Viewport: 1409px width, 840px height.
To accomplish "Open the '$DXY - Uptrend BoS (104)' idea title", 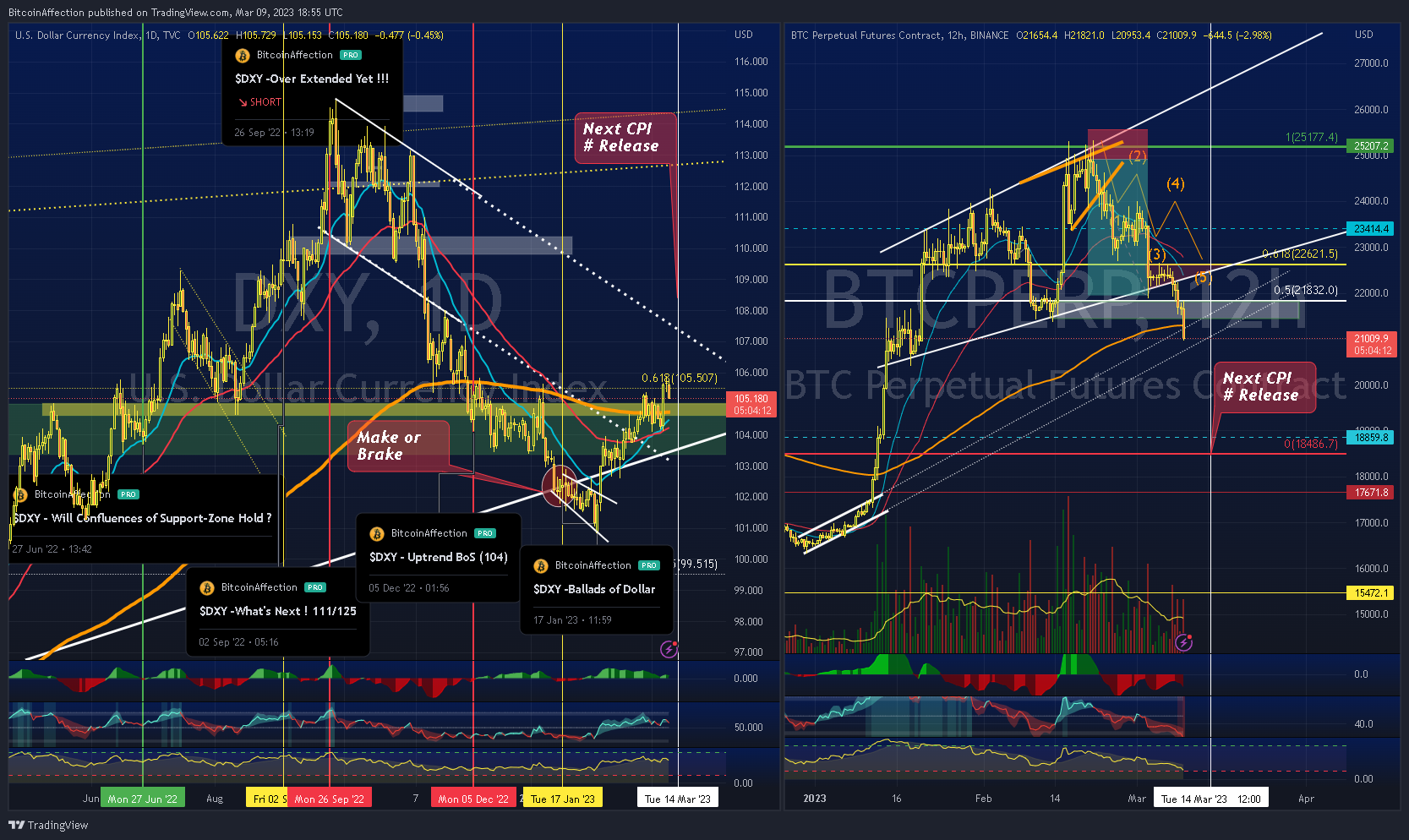I will (x=438, y=557).
